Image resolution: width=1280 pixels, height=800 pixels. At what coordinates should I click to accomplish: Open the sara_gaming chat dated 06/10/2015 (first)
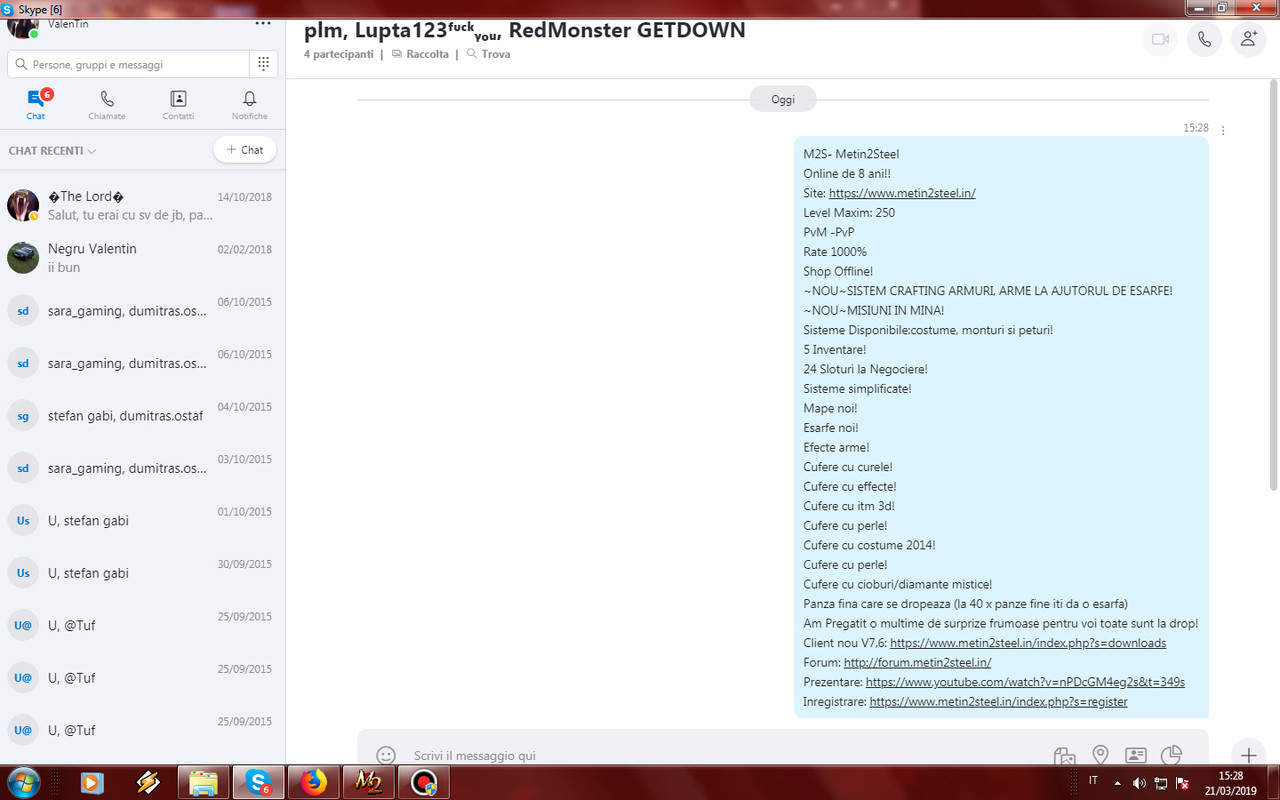142,310
